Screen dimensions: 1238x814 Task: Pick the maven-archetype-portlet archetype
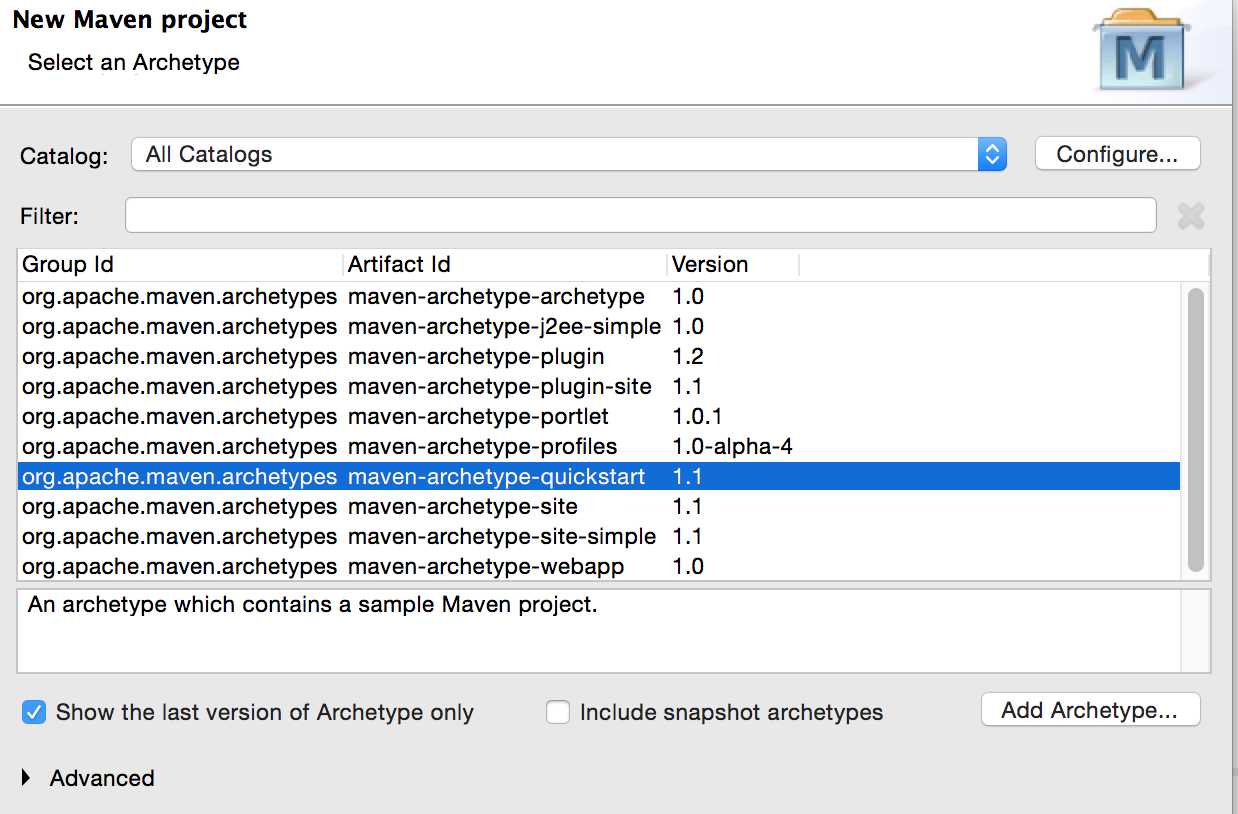click(x=478, y=417)
